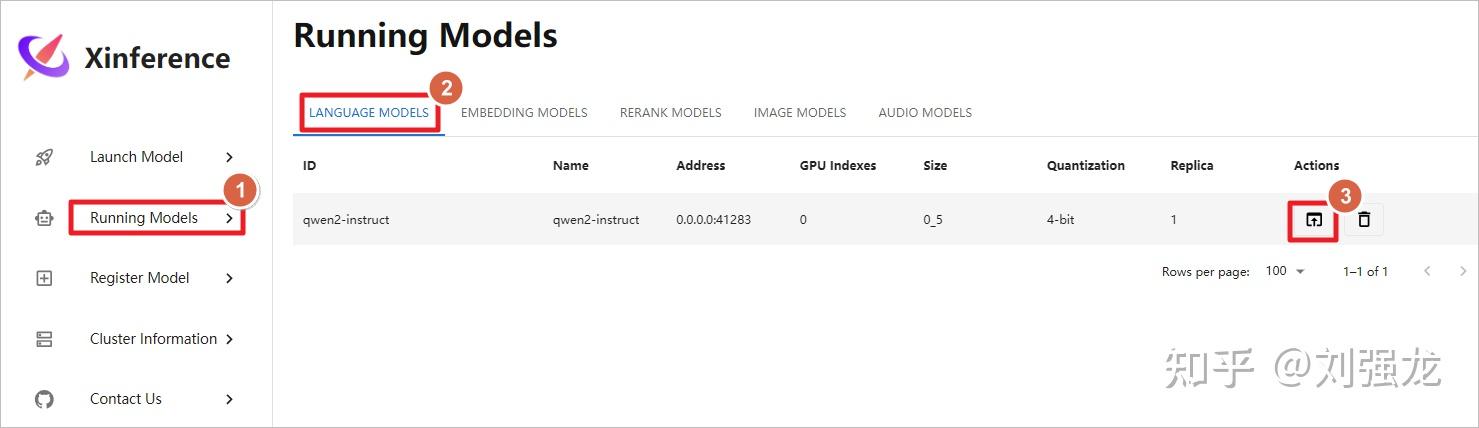Expand the Cluster Information chevron
The height and width of the screenshot is (428, 1479).
(229, 339)
